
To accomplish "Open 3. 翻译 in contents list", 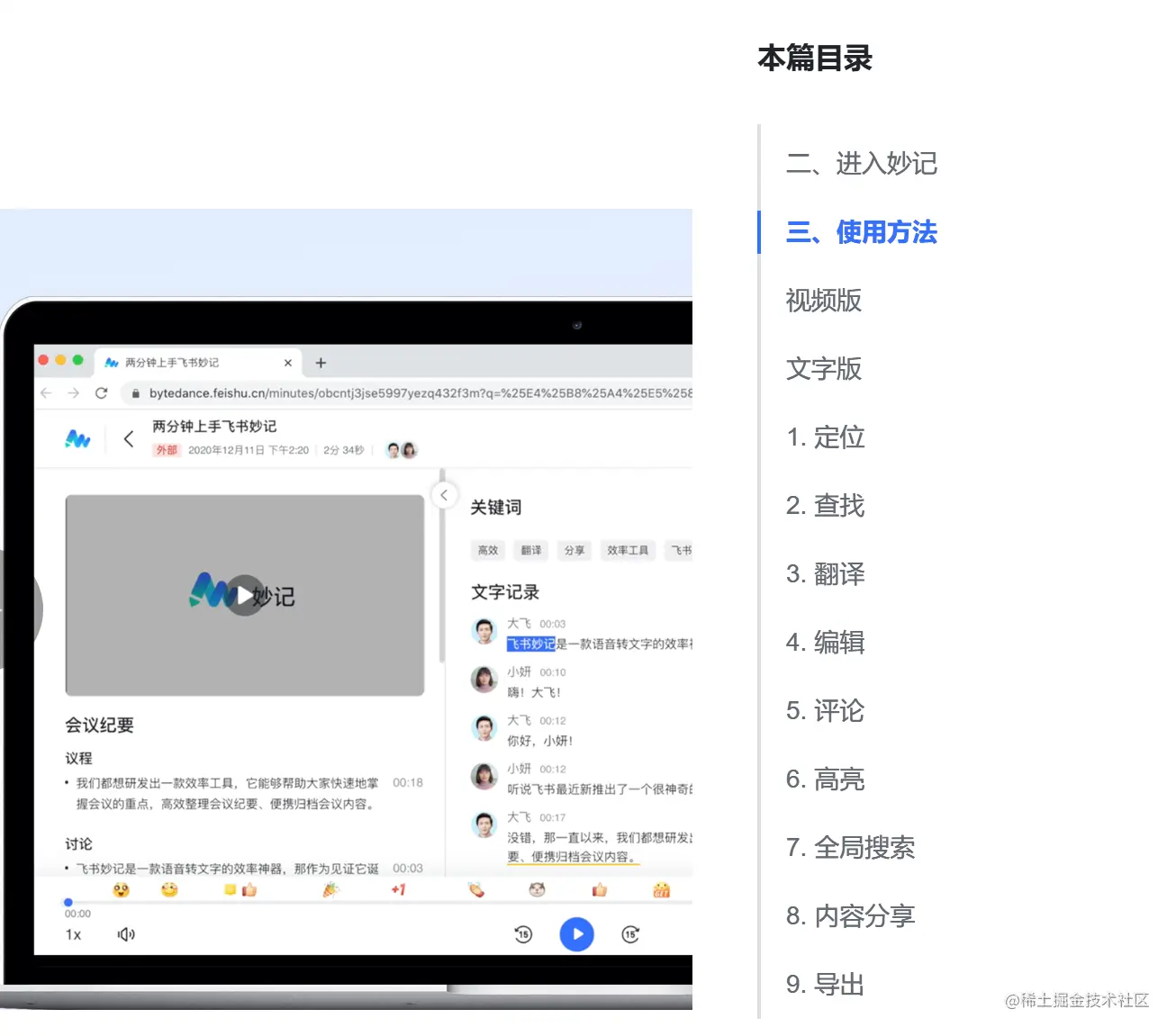I will 826,573.
